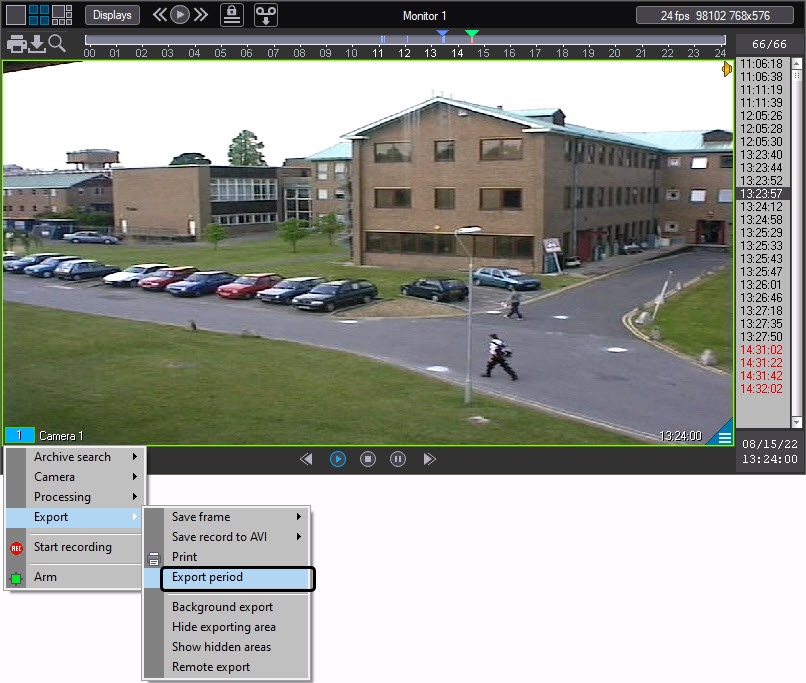Open the camera menu icon in video corner
Image resolution: width=806 pixels, height=683 pixels.
click(x=724, y=437)
